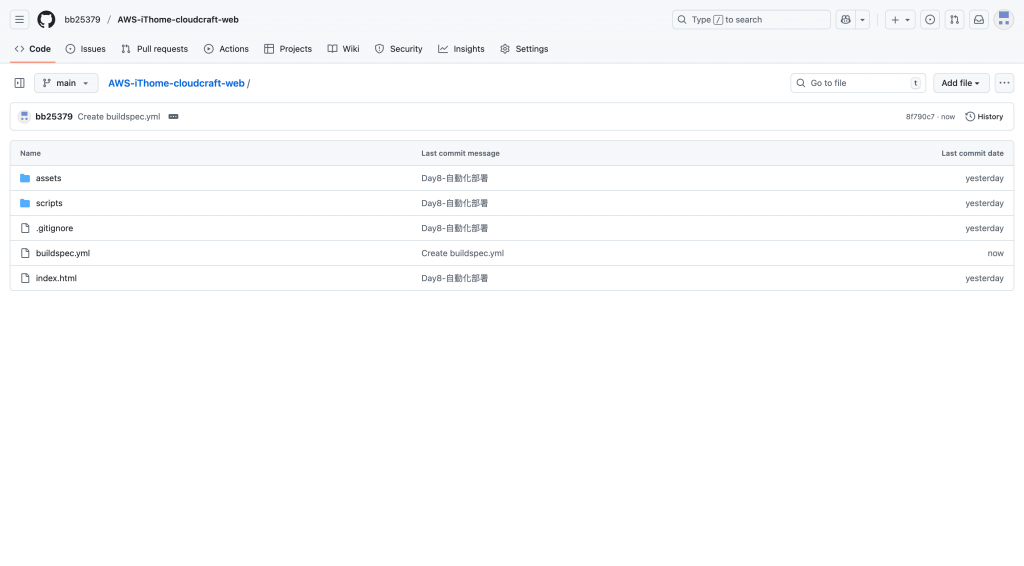Open user profile avatar menu

pyautogui.click(x=1004, y=20)
